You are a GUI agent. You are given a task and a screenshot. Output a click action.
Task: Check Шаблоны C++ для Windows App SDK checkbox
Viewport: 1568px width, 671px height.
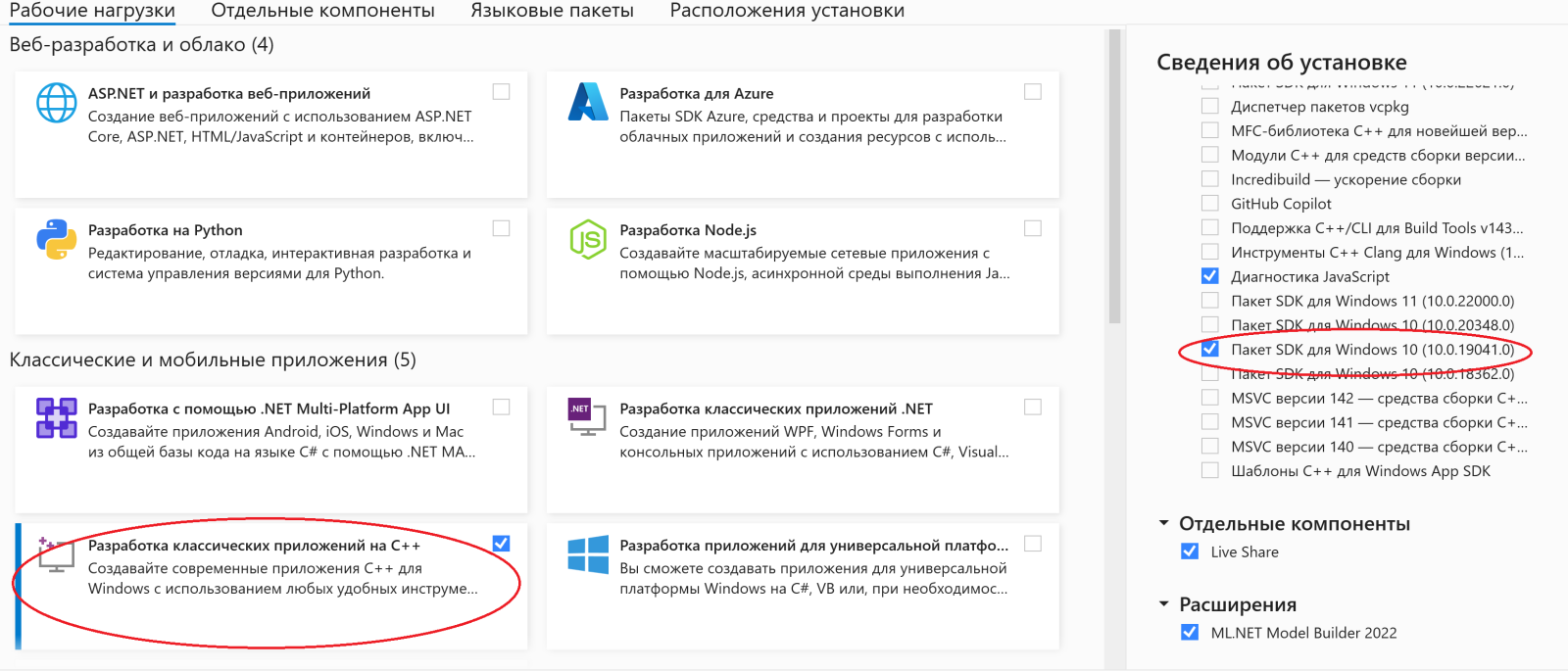pyautogui.click(x=1210, y=470)
